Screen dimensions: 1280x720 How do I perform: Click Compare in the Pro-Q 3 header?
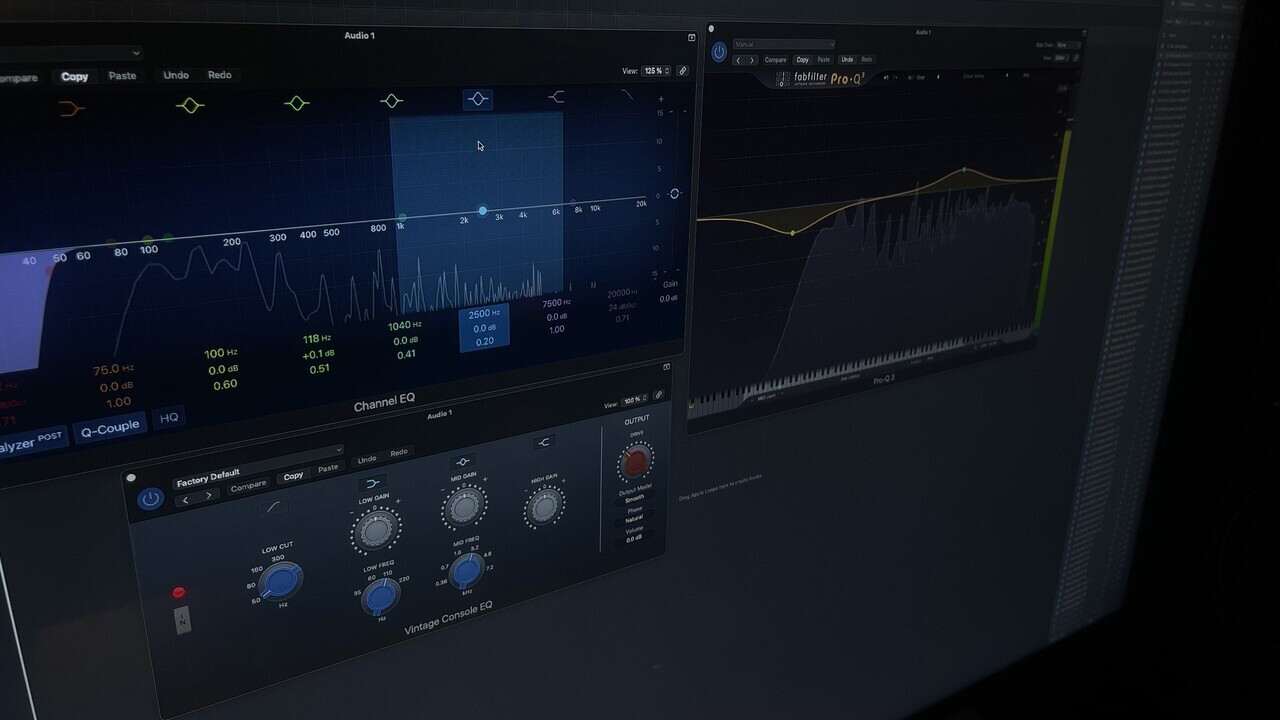tap(776, 60)
